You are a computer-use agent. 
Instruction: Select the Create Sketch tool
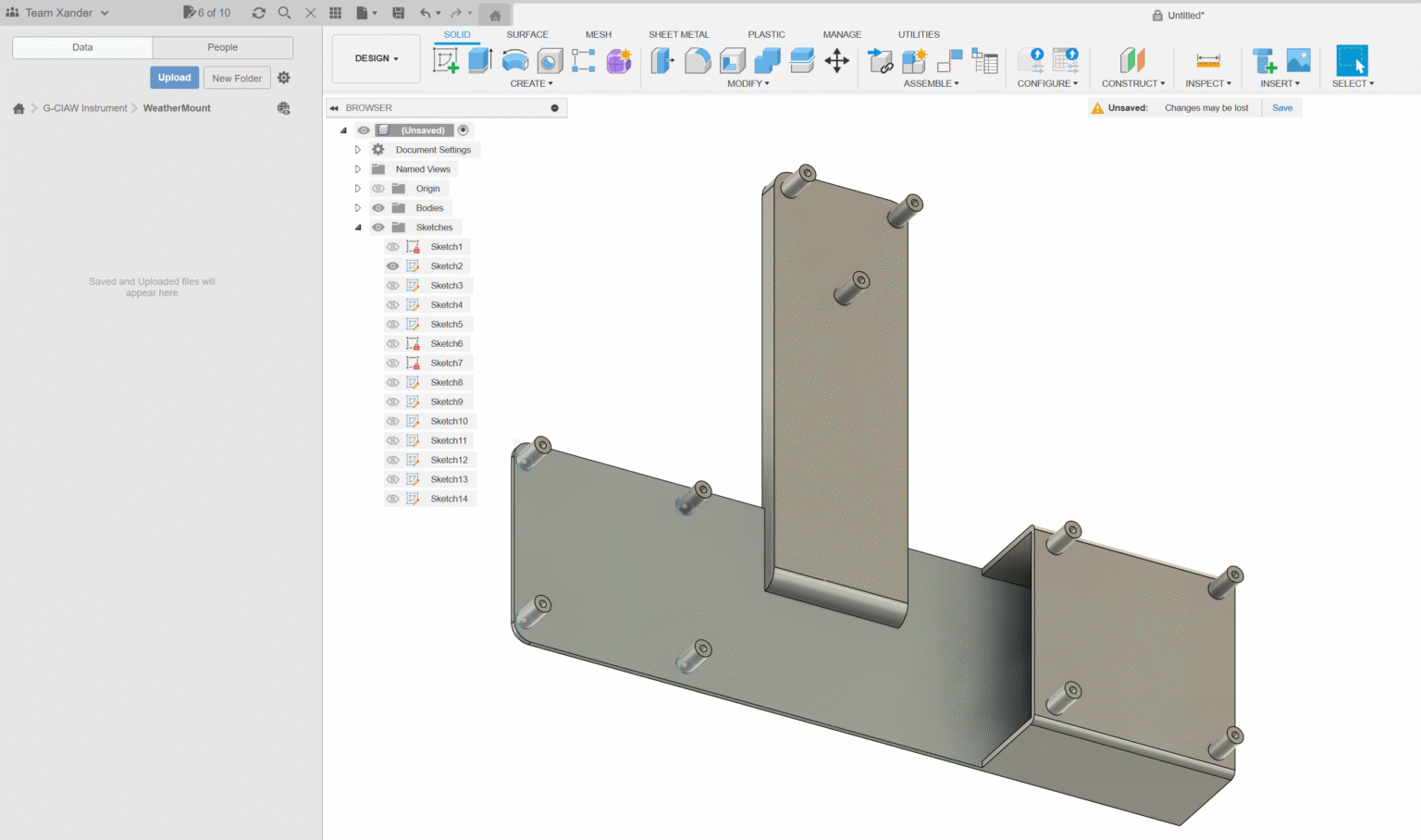(446, 61)
